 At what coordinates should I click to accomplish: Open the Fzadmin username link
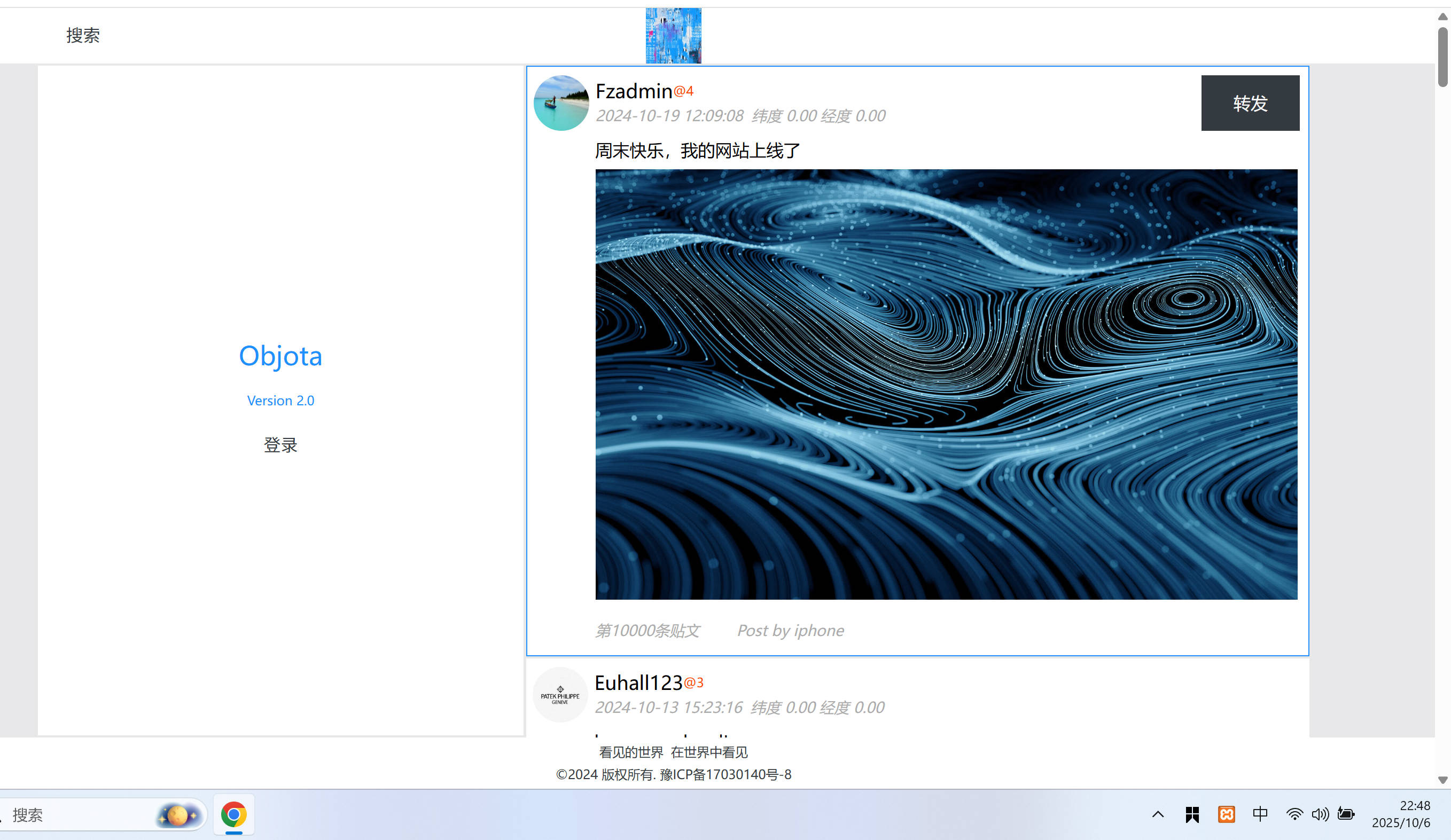click(x=634, y=91)
